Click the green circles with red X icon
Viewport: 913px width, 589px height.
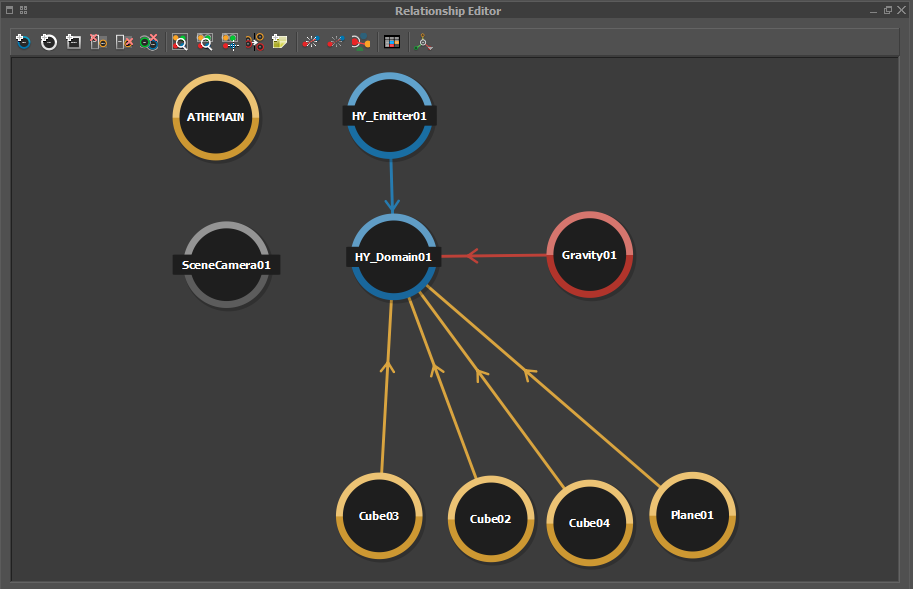pos(149,42)
